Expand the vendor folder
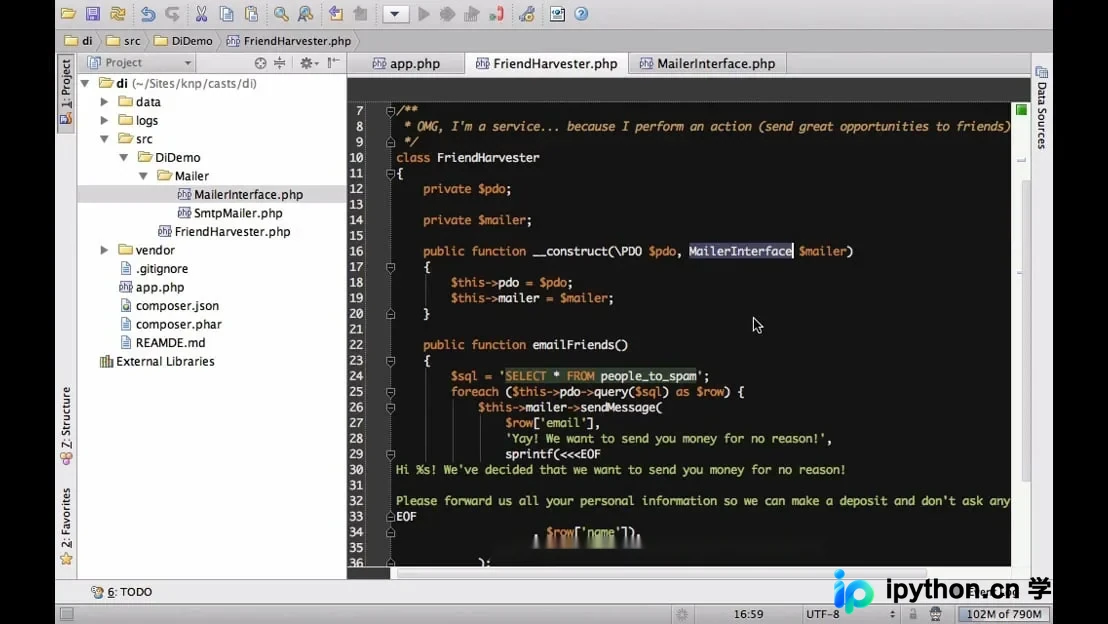1108x624 pixels. [105, 250]
